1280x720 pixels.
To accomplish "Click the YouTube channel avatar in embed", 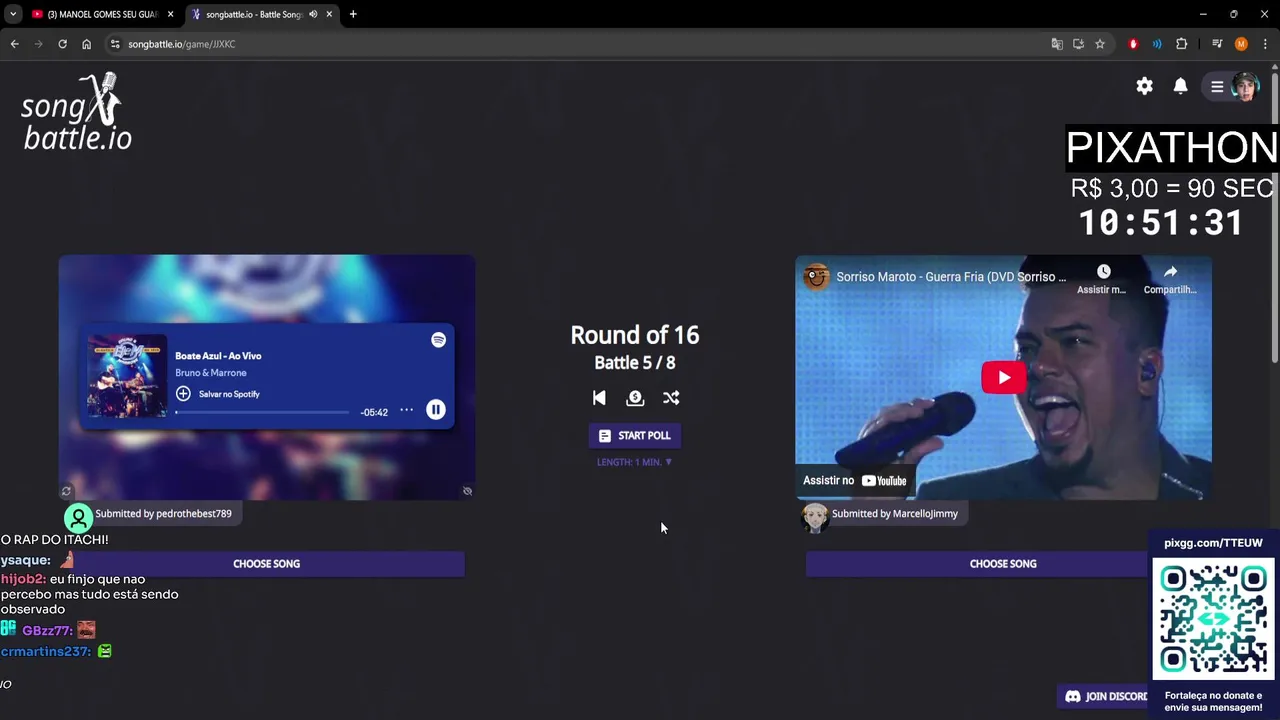I will pyautogui.click(x=817, y=277).
